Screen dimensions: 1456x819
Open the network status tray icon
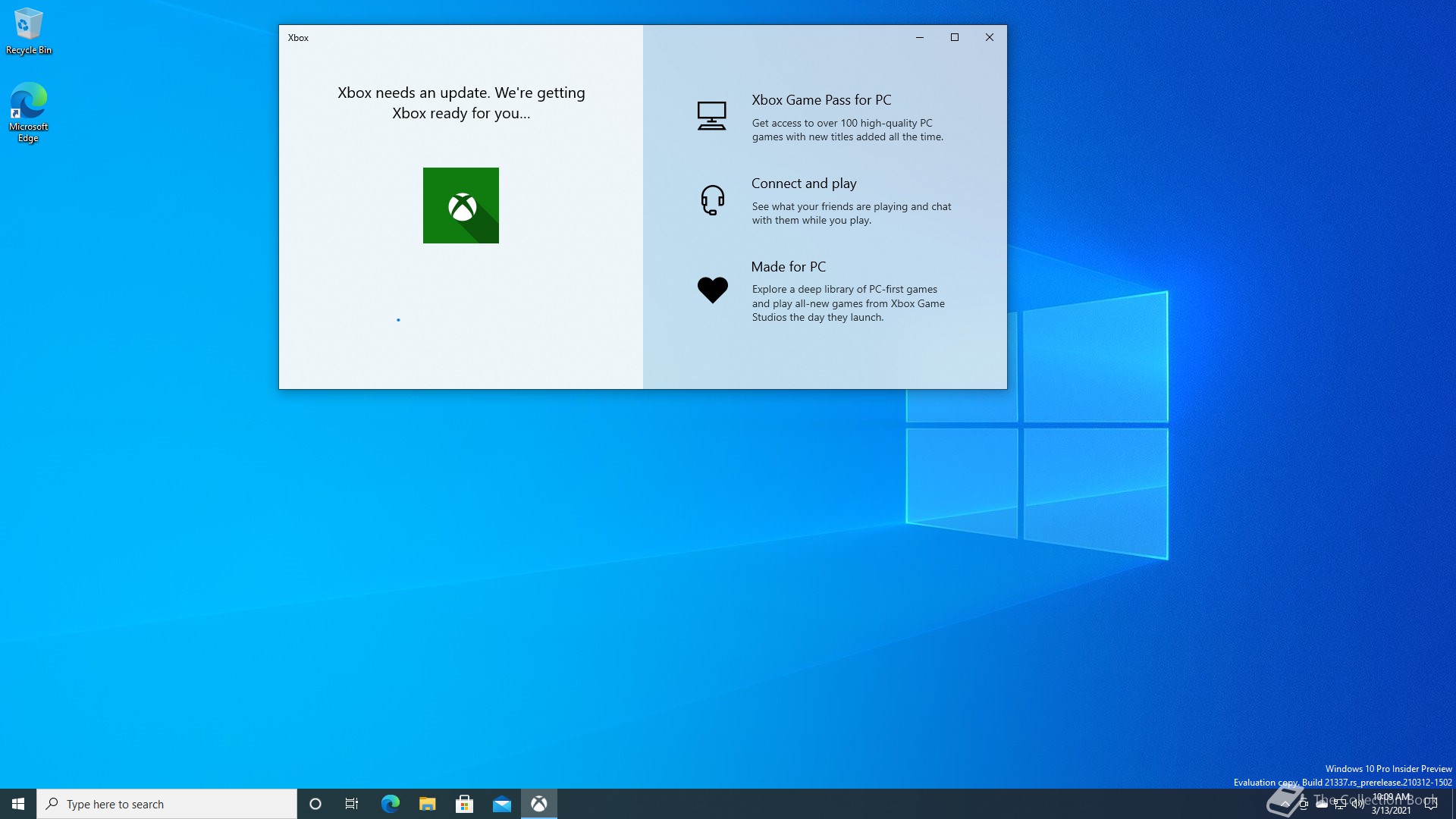click(1340, 804)
